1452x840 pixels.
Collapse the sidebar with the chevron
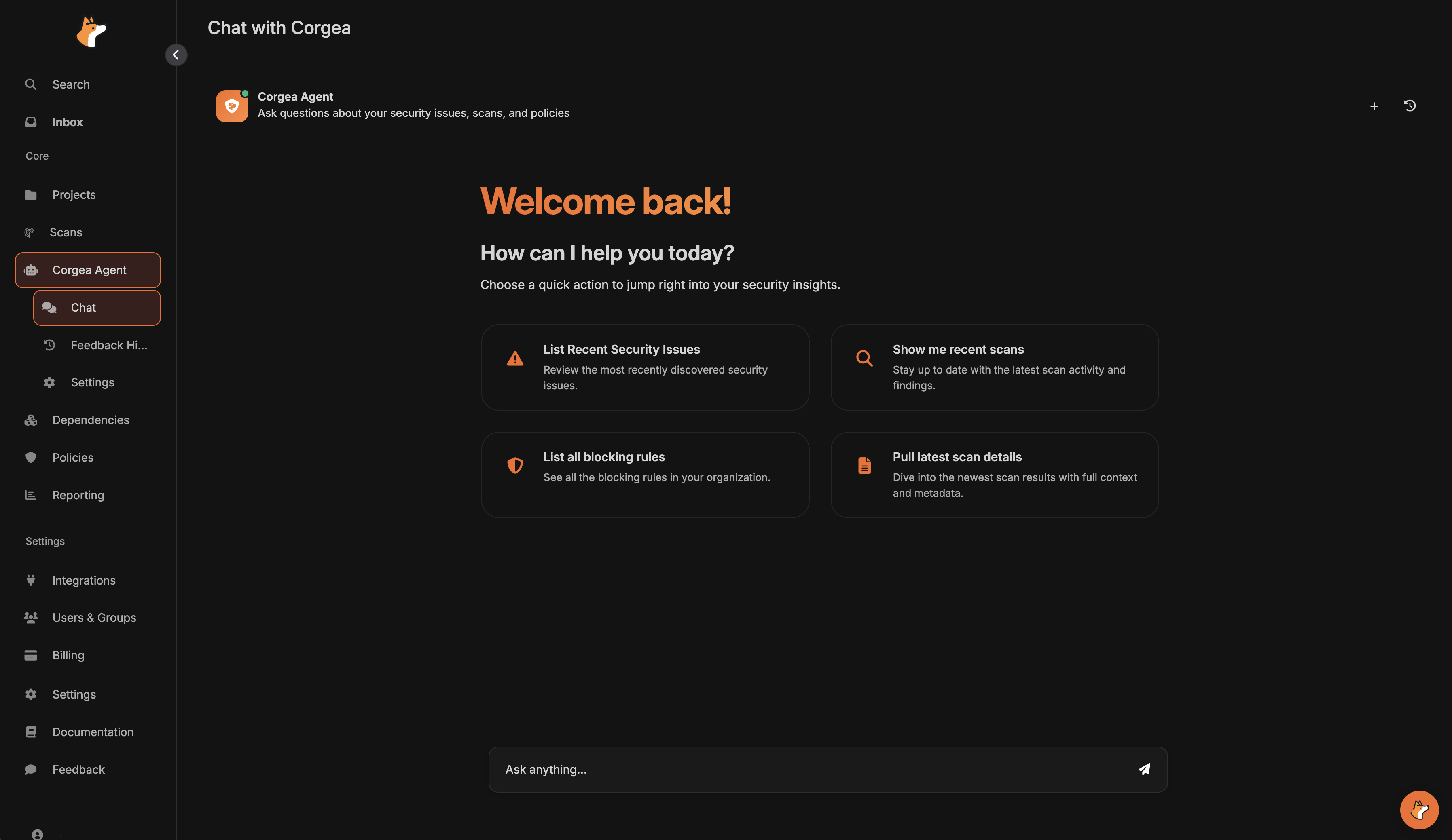click(x=176, y=55)
